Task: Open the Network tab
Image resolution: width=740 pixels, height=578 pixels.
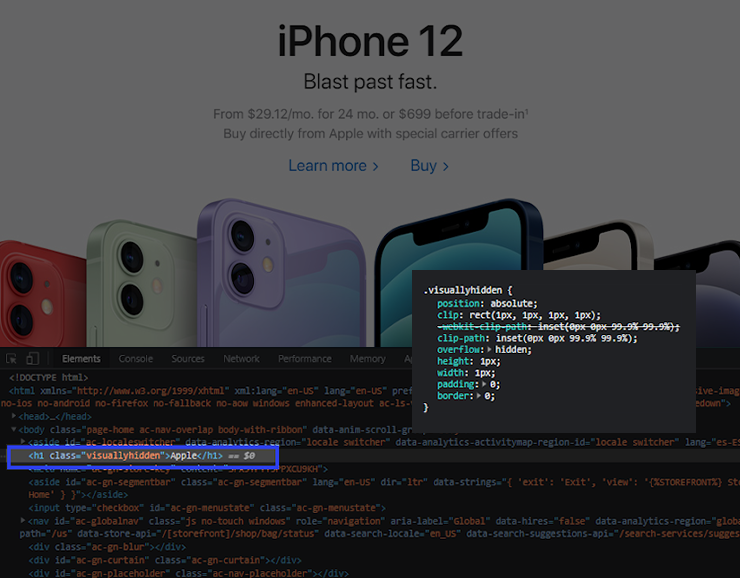Action: pos(241,359)
